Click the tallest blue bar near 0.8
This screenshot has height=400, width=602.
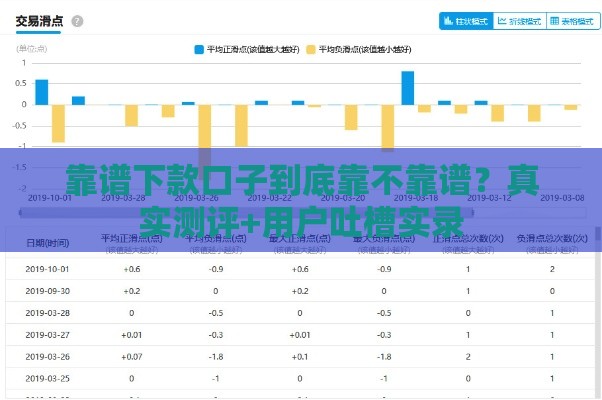point(408,88)
